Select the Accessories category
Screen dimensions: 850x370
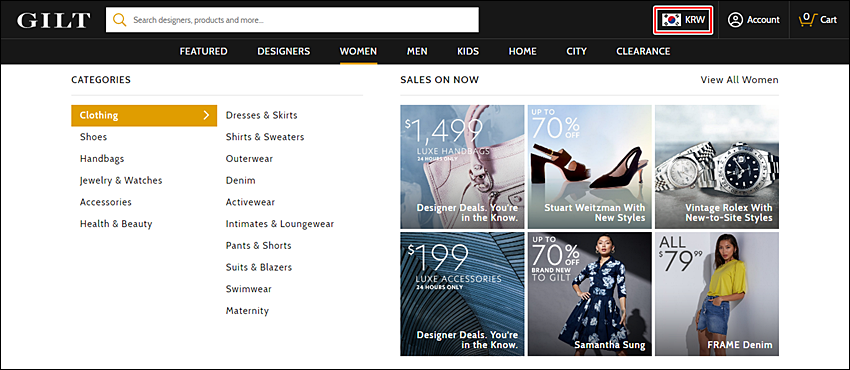(x=106, y=202)
